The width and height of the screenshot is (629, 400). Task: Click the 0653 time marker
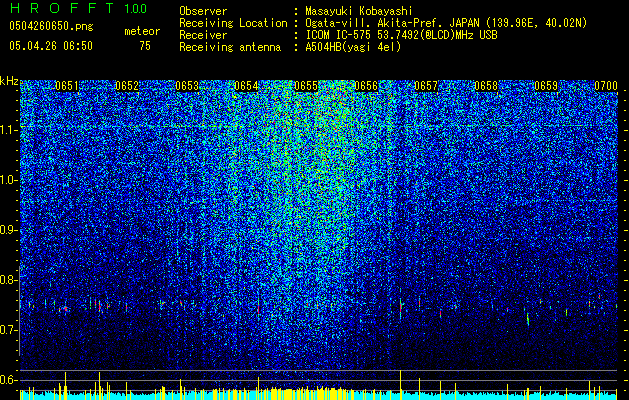(187, 86)
